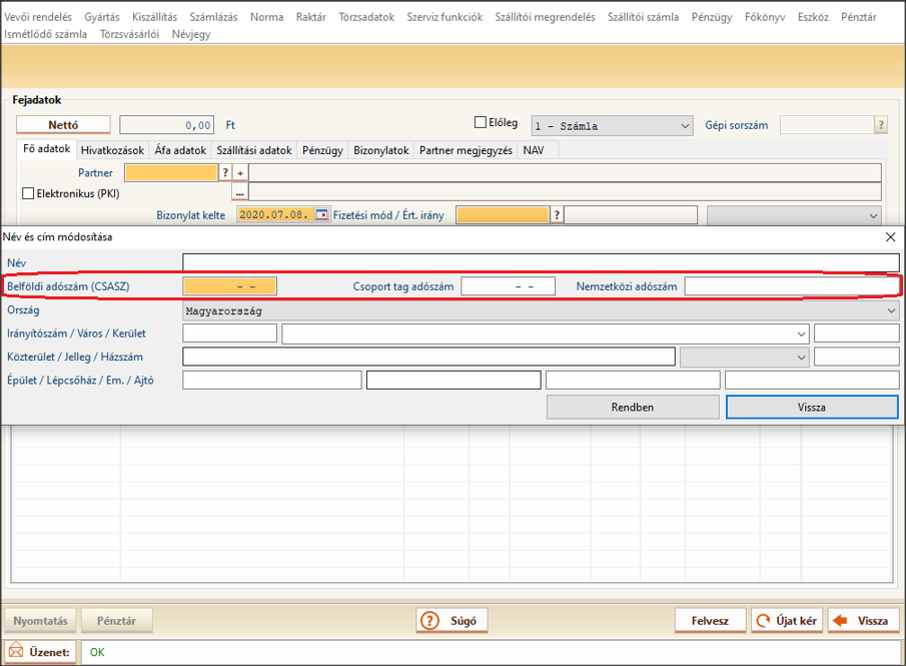Click into the Név input field

pos(541,263)
